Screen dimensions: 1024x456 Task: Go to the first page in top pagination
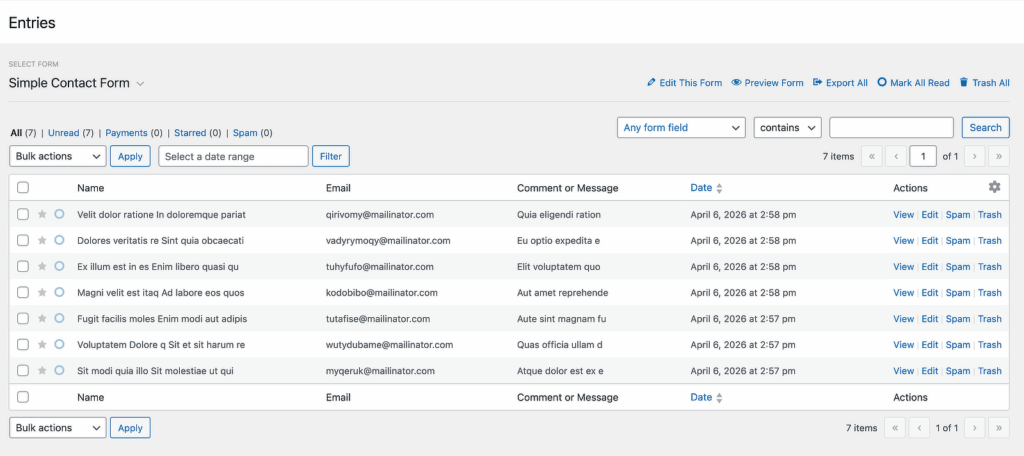[x=872, y=156]
